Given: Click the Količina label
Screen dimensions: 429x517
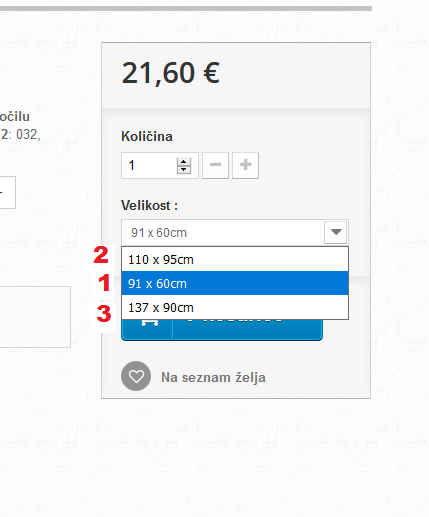Looking at the screenshot, I should tap(147, 136).
